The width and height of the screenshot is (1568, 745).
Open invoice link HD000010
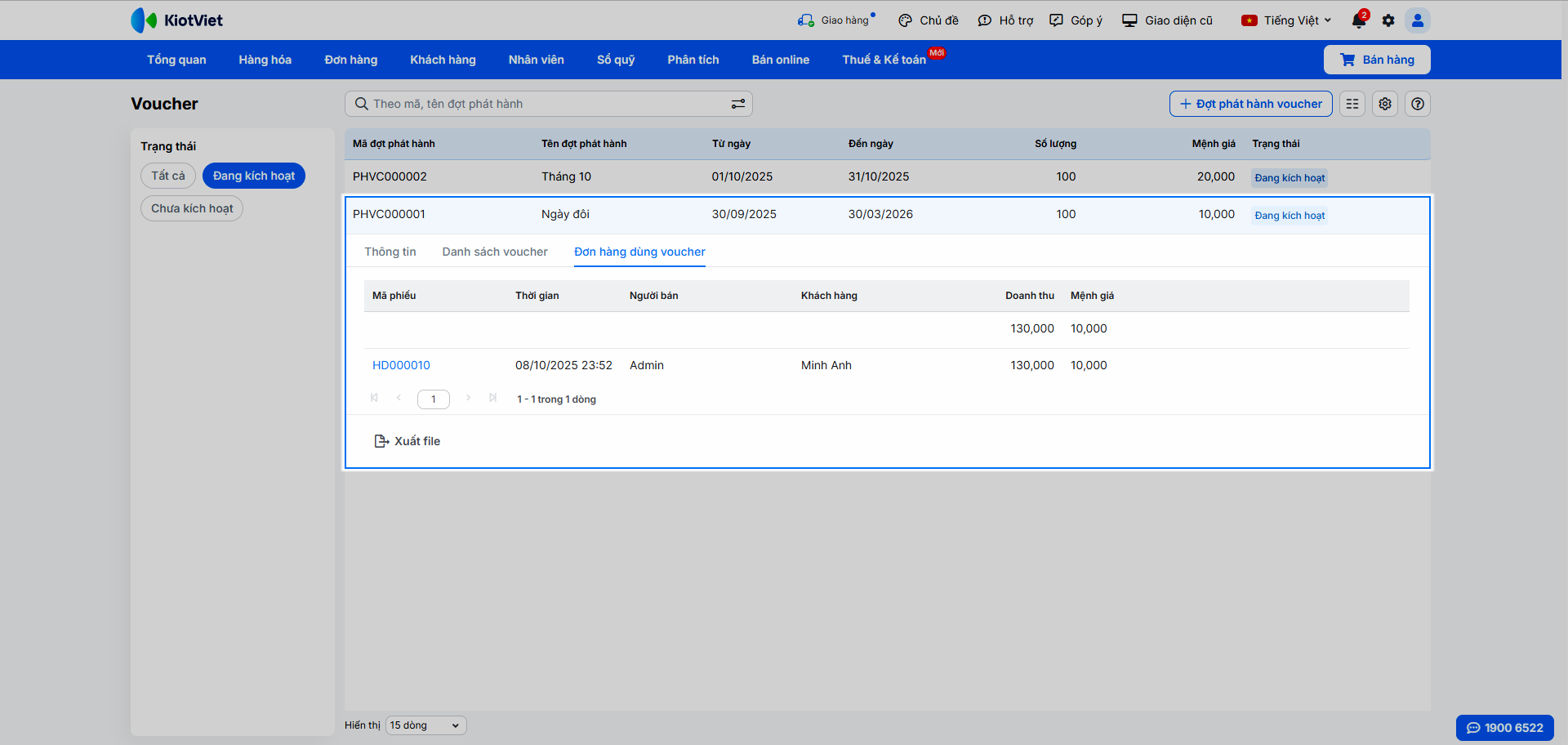pyautogui.click(x=401, y=365)
